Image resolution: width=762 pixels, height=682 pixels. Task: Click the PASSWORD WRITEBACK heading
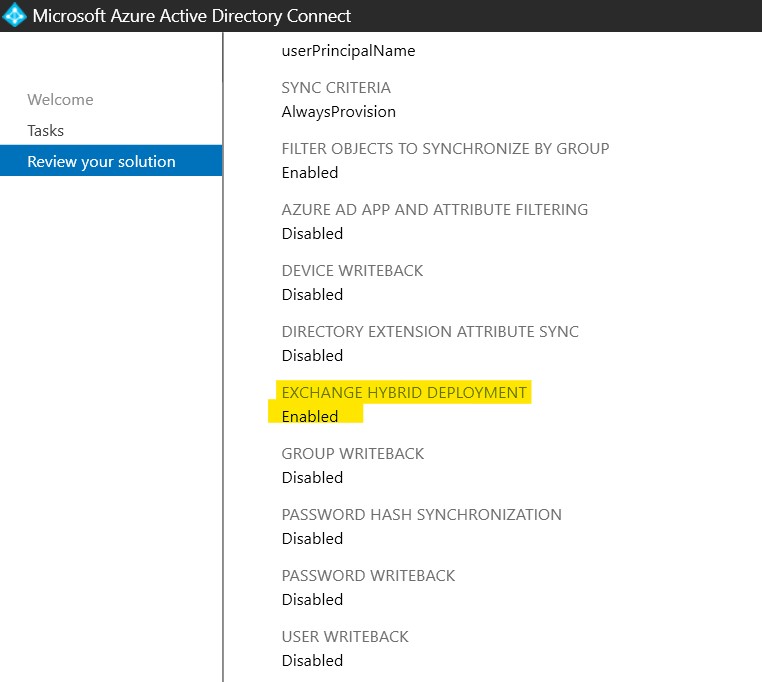pyautogui.click(x=368, y=576)
